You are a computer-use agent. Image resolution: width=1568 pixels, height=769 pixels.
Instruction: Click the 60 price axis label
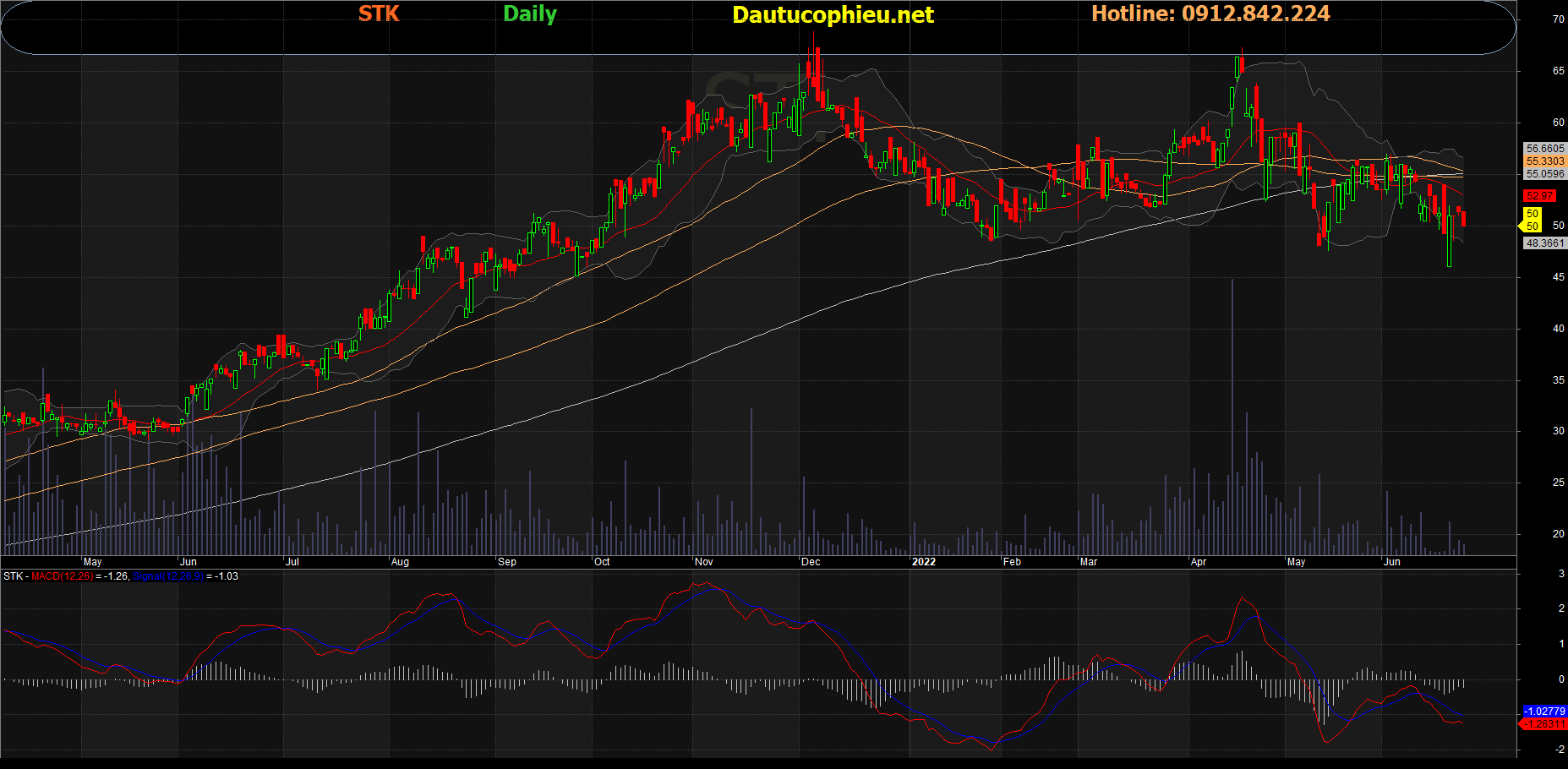1559,123
